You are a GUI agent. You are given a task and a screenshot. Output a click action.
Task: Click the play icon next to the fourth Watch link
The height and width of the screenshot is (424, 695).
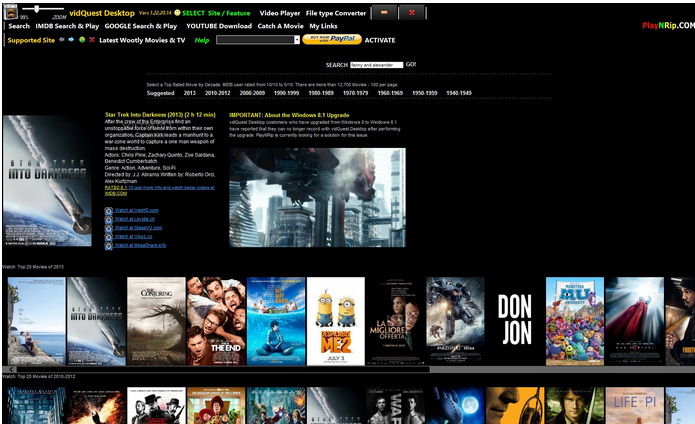109,237
